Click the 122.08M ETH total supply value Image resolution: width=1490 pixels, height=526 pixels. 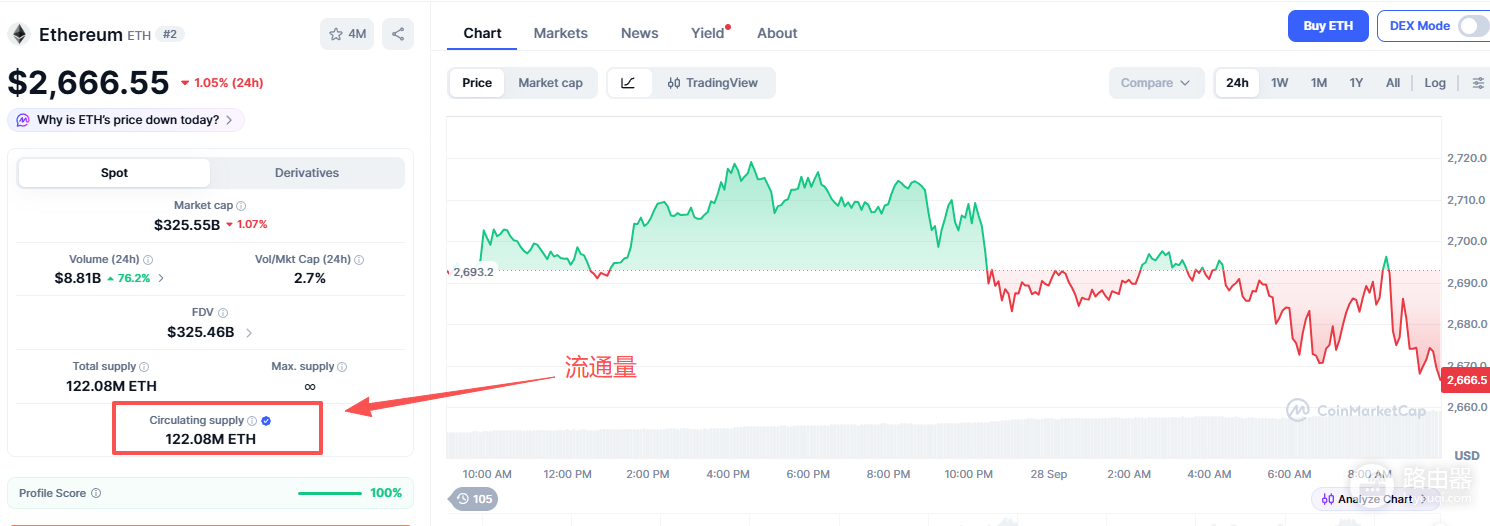pos(111,386)
